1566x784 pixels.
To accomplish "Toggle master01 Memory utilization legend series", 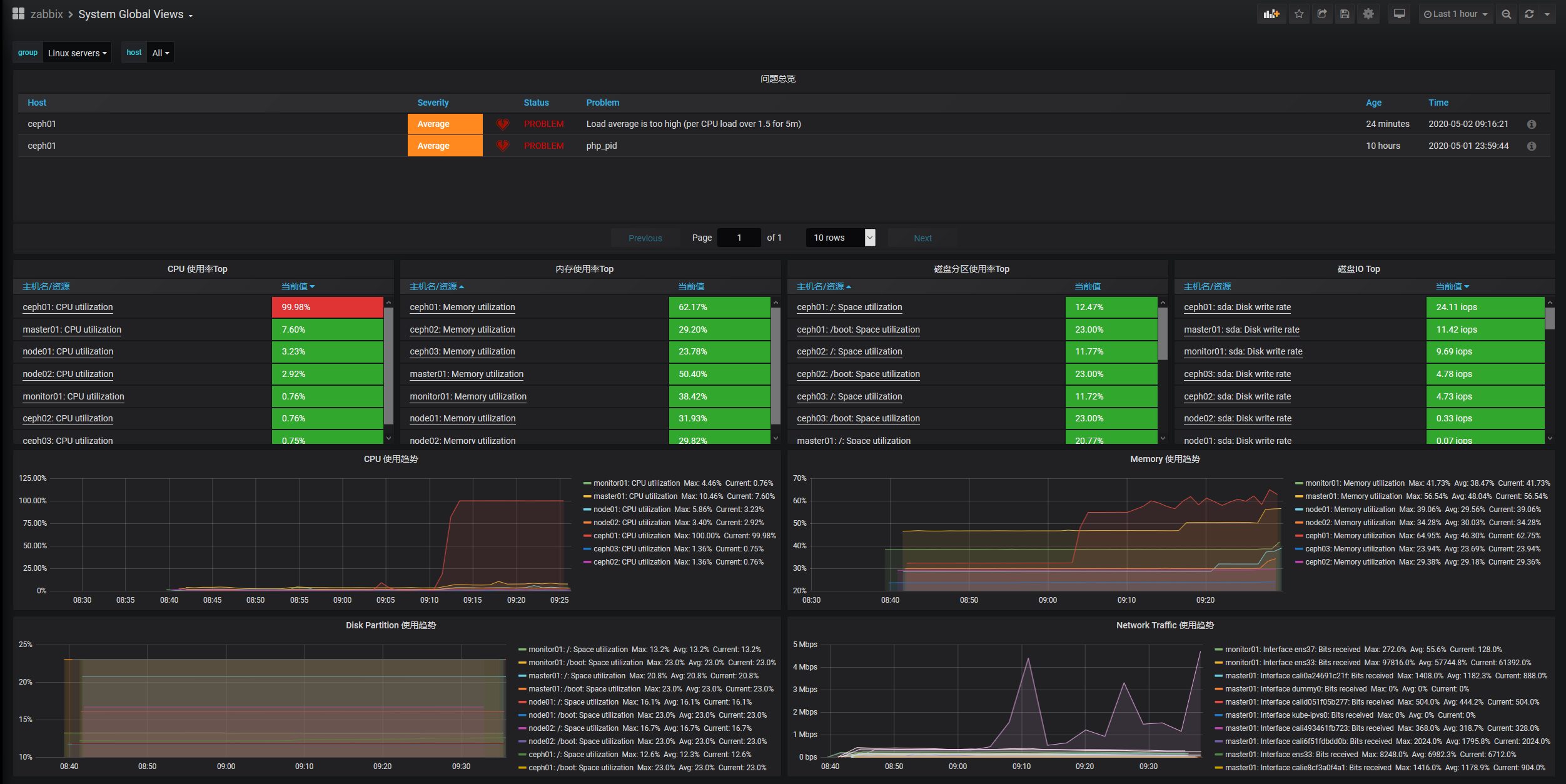I will point(1353,496).
